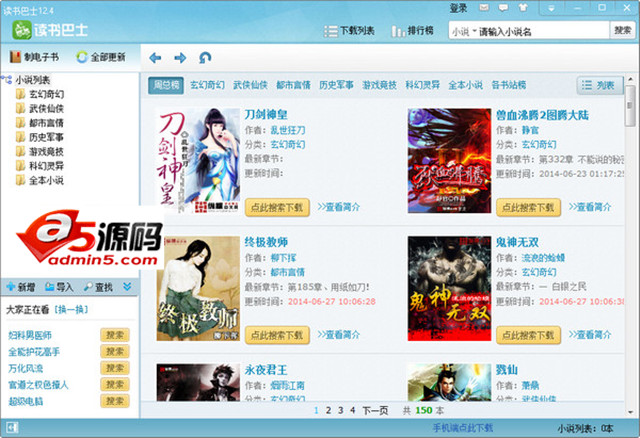
Task: Switch to the 游戏竞技 category tab
Action: click(x=379, y=85)
